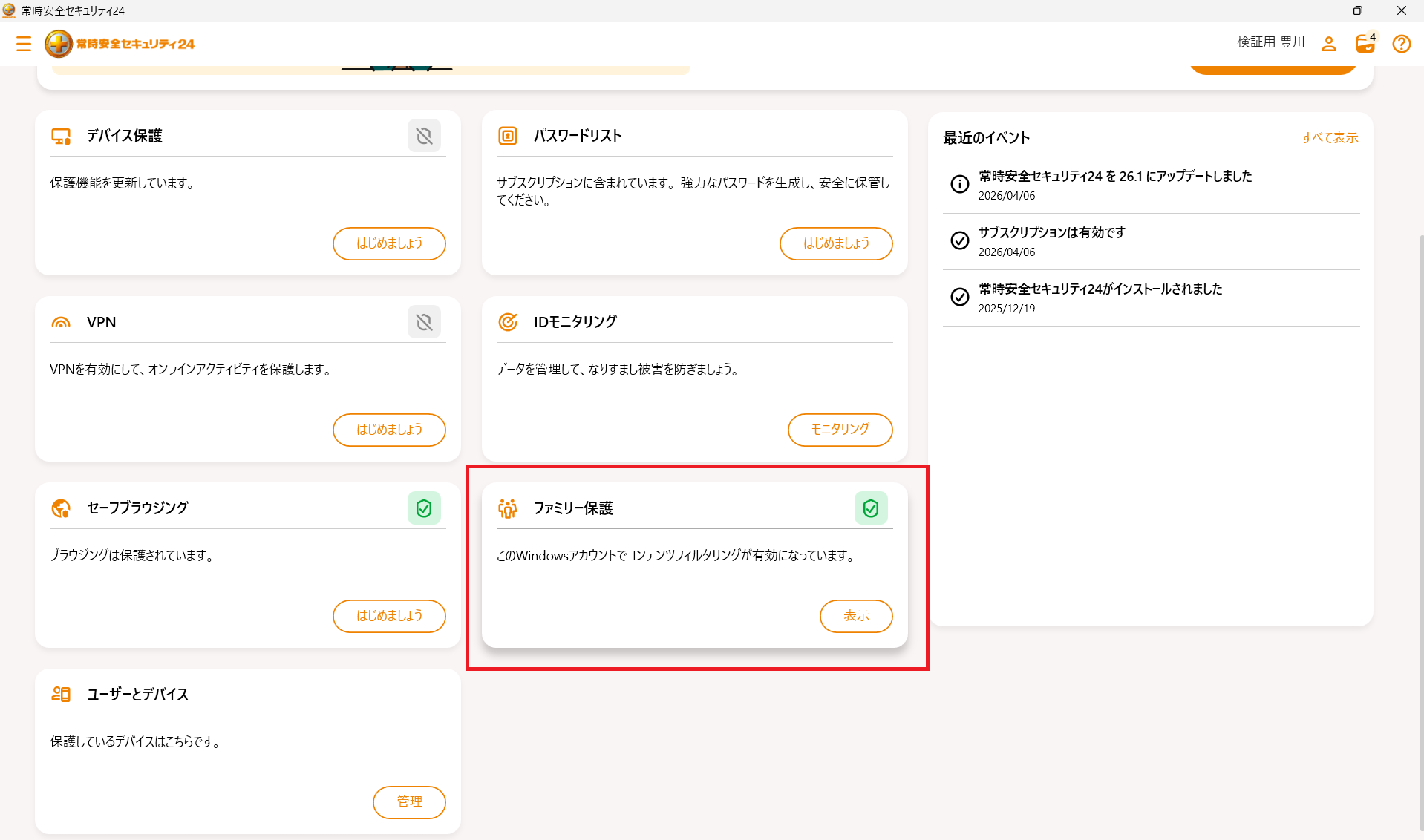This screenshot has width=1424, height=840.
Task: Open the account profile icon
Action: [x=1328, y=44]
